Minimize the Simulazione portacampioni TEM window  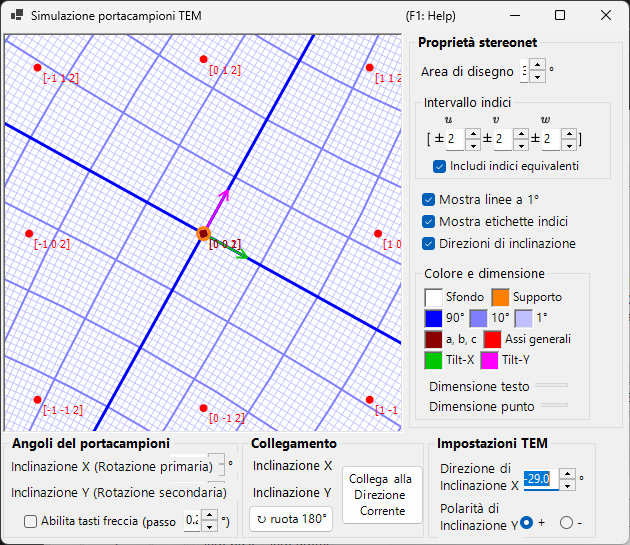515,15
